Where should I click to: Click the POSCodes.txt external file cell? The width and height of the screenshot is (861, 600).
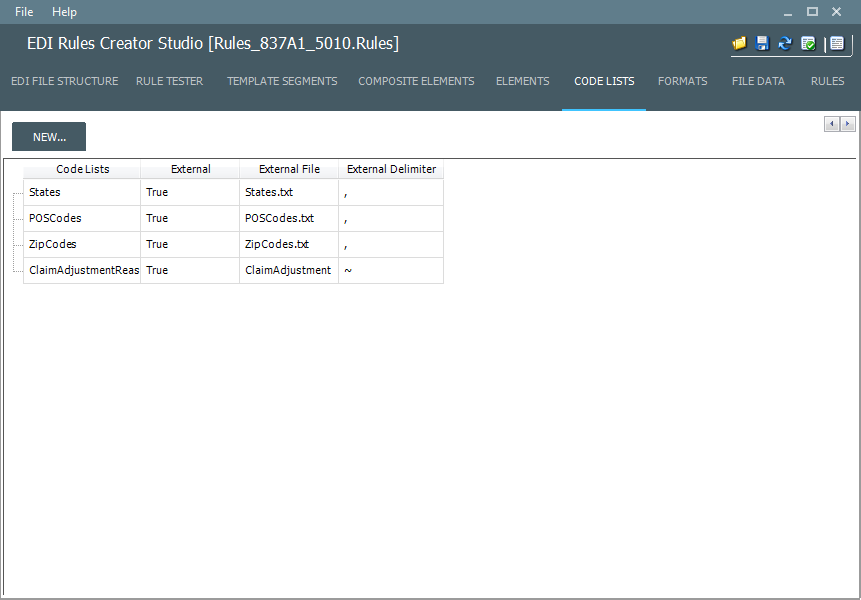click(x=289, y=218)
